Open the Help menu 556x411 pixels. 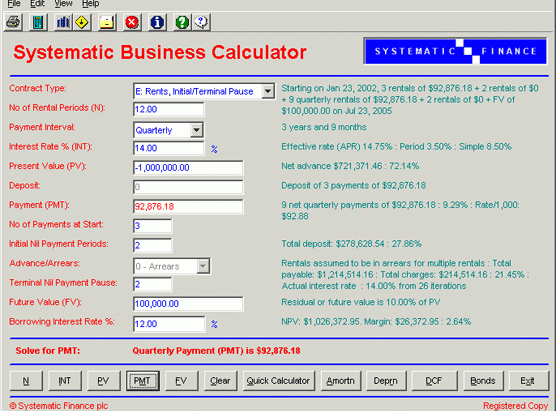(90, 4)
